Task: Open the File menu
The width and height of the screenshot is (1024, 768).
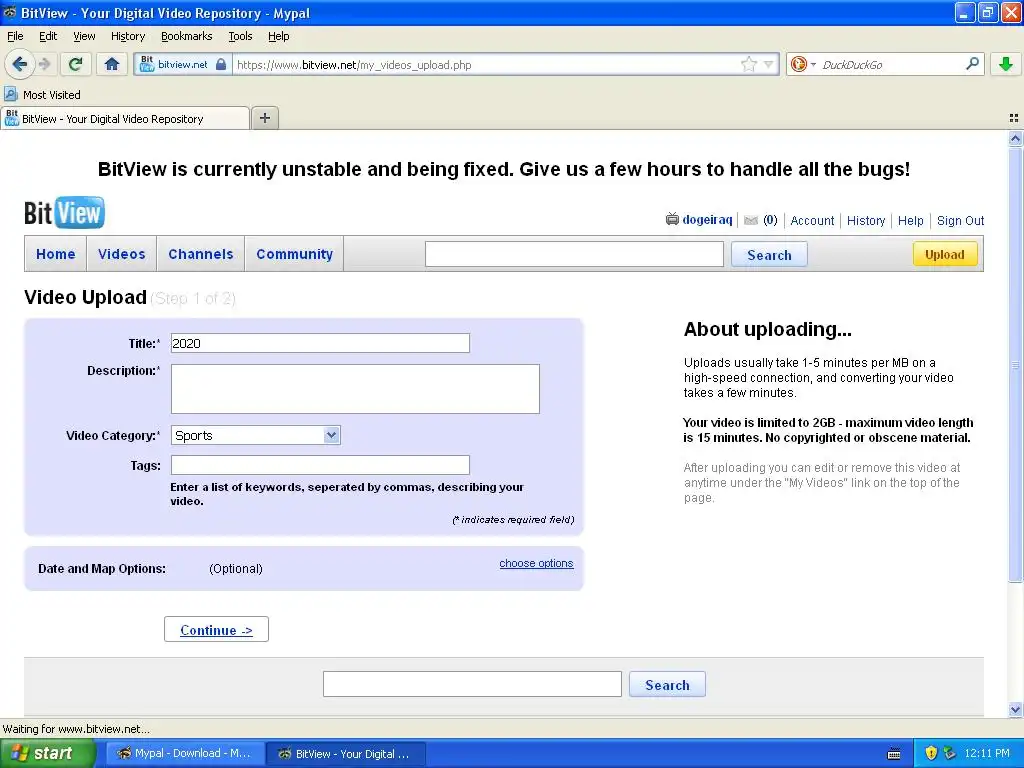Action: (x=15, y=36)
